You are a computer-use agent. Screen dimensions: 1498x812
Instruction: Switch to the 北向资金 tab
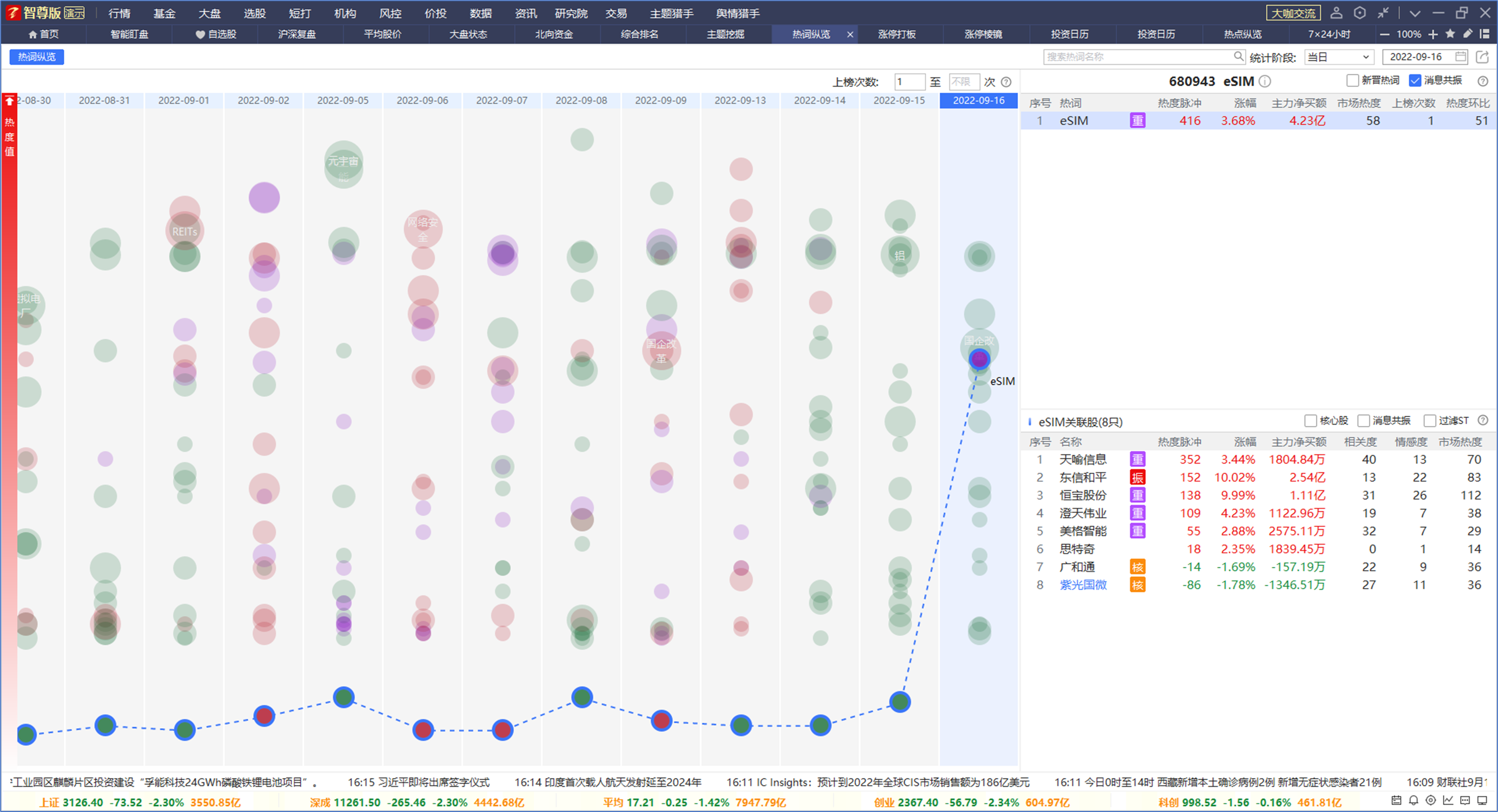[x=554, y=34]
